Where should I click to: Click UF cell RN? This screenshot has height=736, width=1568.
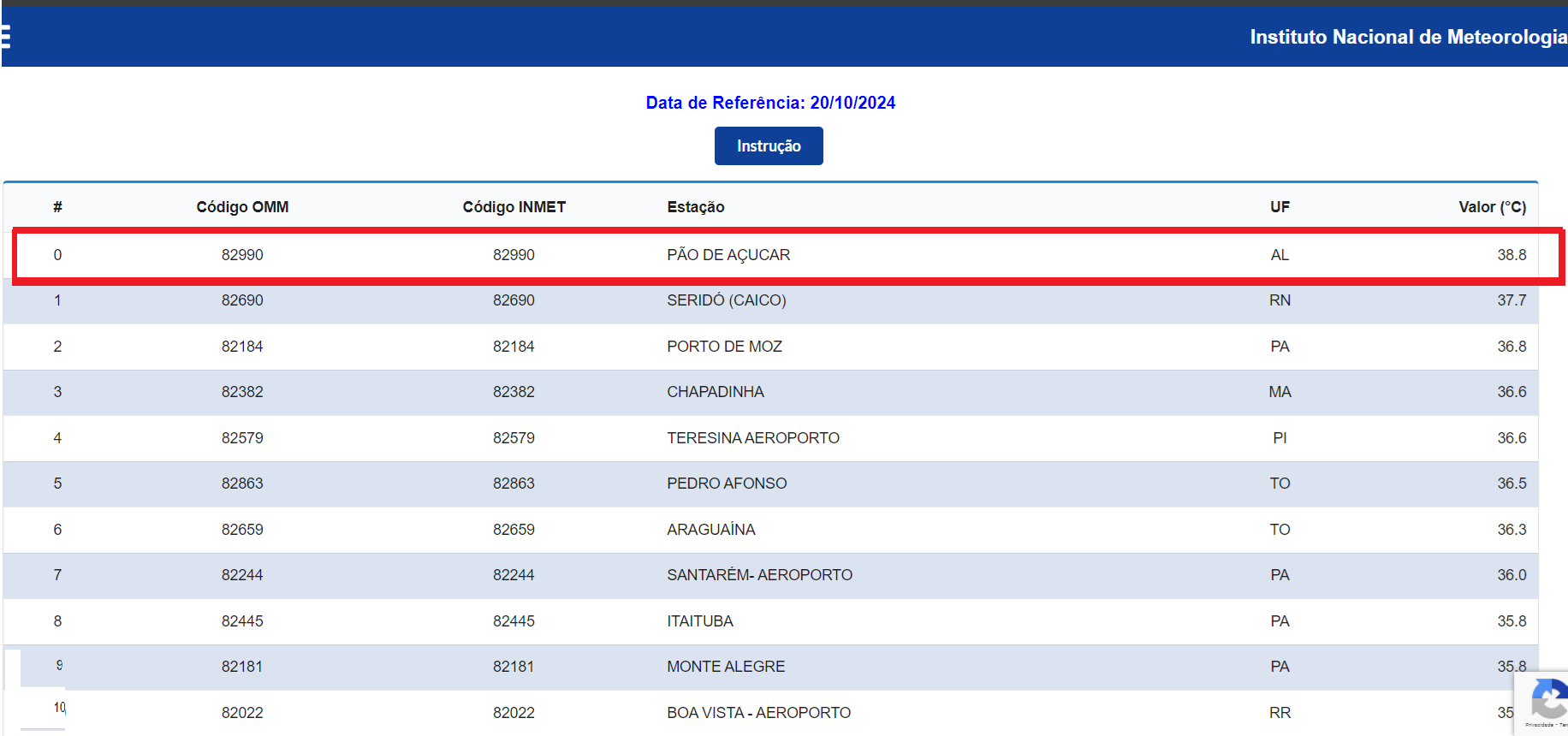tap(1280, 300)
